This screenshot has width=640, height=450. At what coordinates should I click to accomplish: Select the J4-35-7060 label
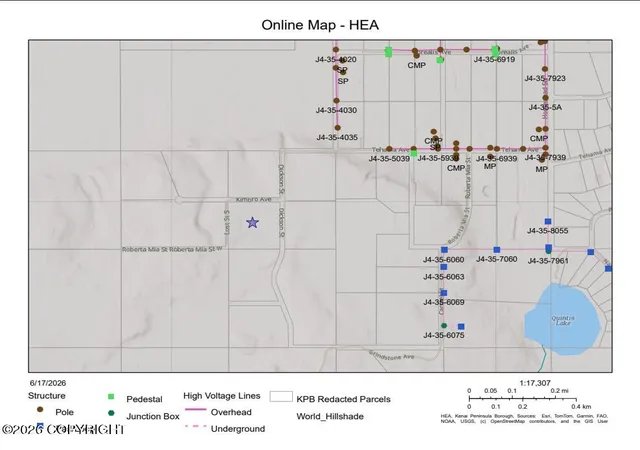pos(497,259)
